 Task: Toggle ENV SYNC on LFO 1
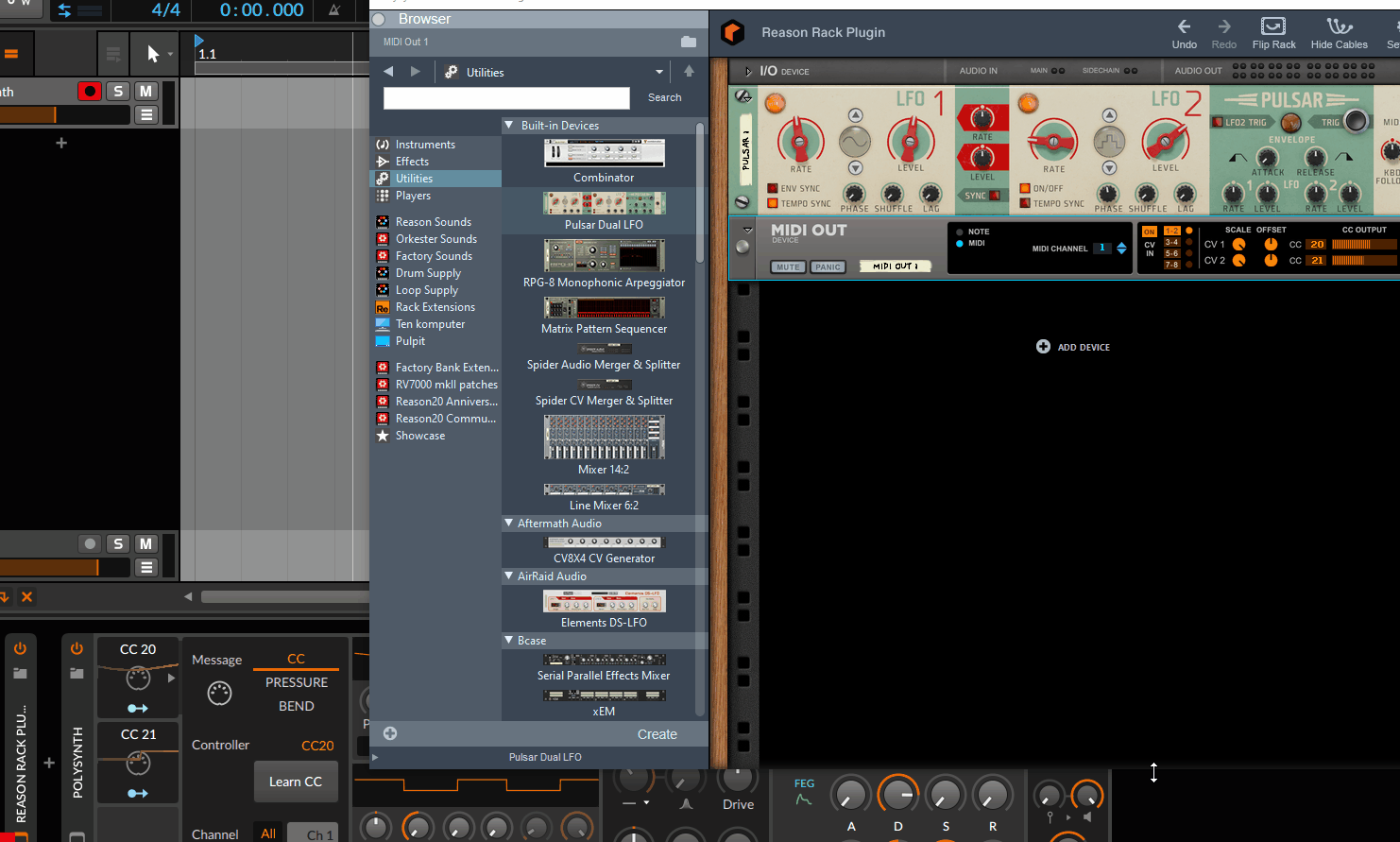pos(773,188)
